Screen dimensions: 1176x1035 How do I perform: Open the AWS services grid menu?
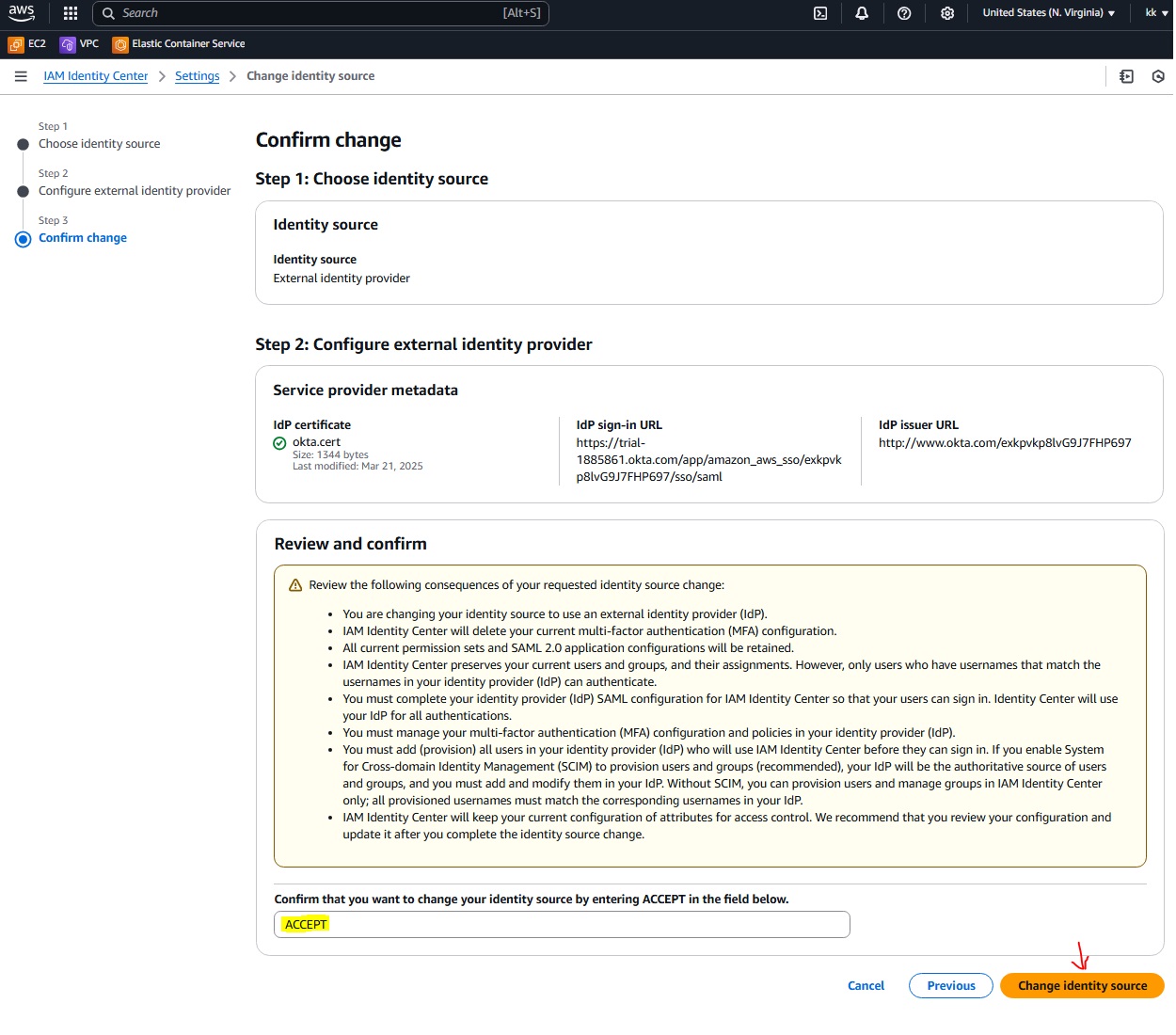coord(71,13)
